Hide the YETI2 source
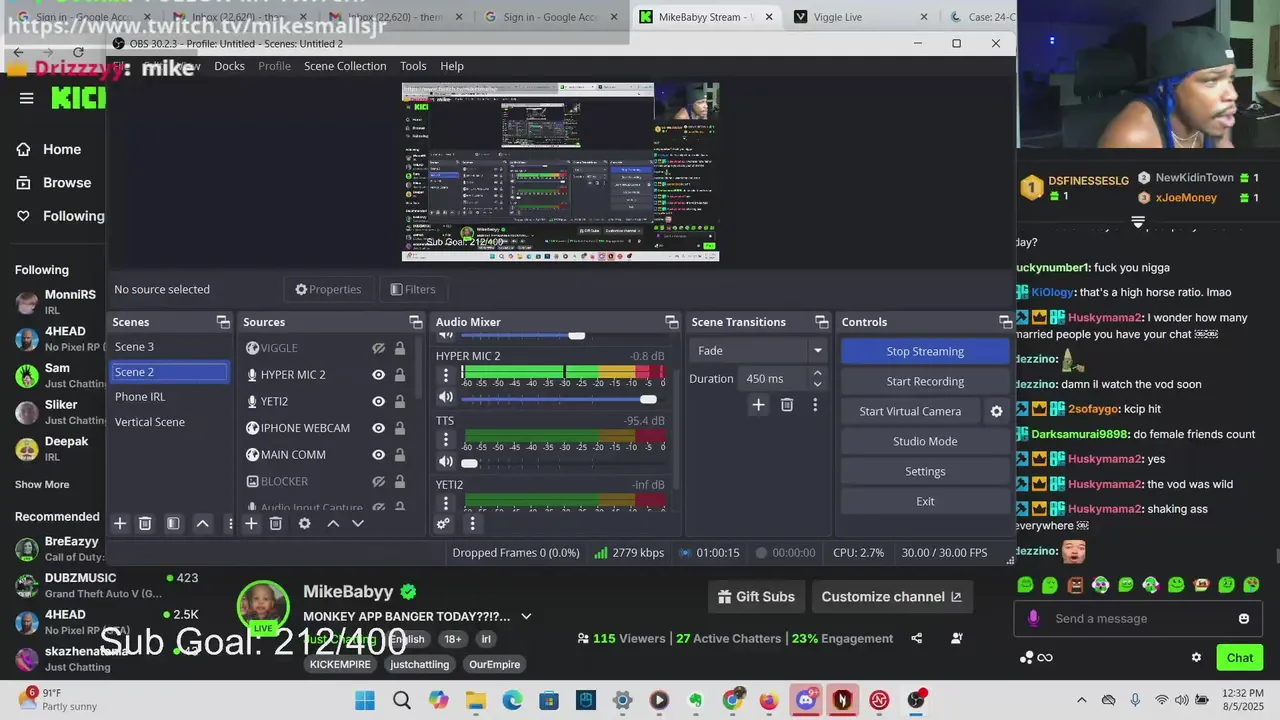This screenshot has height=720, width=1280. (x=378, y=401)
